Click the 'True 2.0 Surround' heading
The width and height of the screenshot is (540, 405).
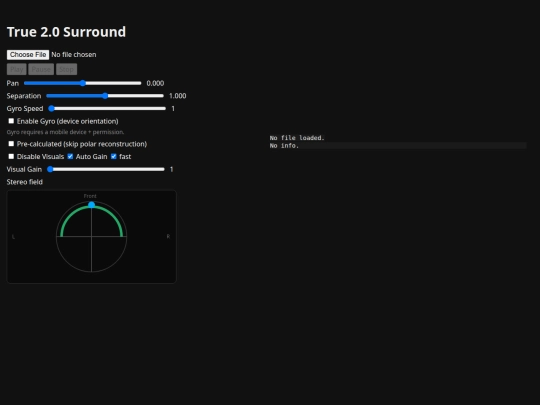tap(66, 32)
